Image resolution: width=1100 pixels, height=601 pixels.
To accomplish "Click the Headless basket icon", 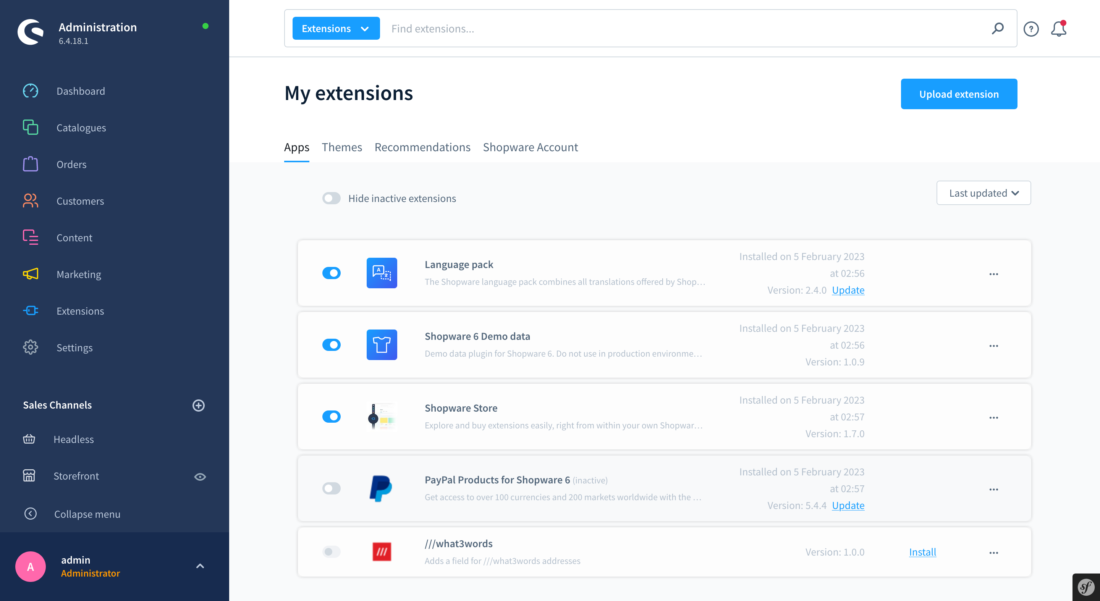I will [29, 439].
